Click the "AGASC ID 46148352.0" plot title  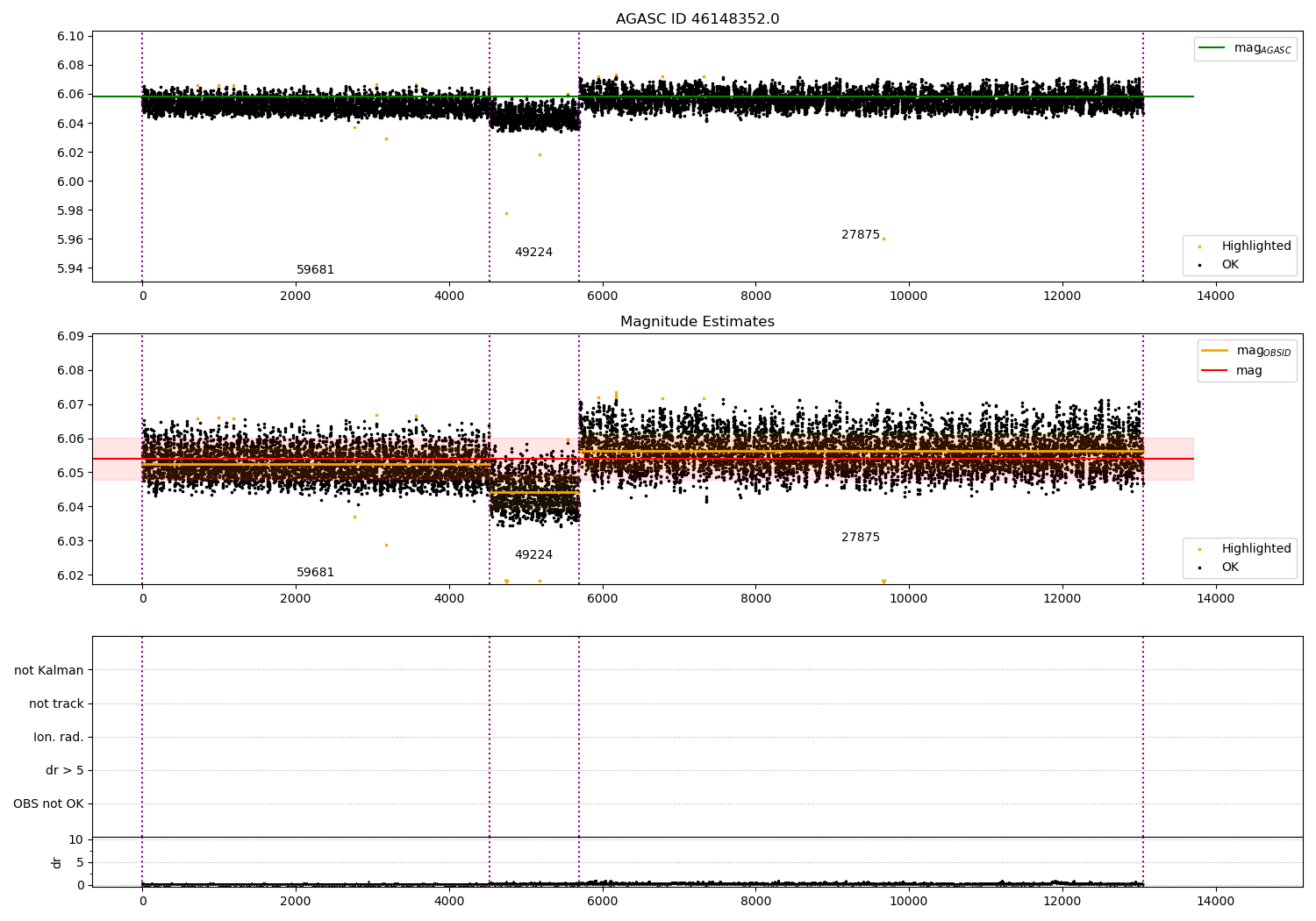pyautogui.click(x=697, y=19)
